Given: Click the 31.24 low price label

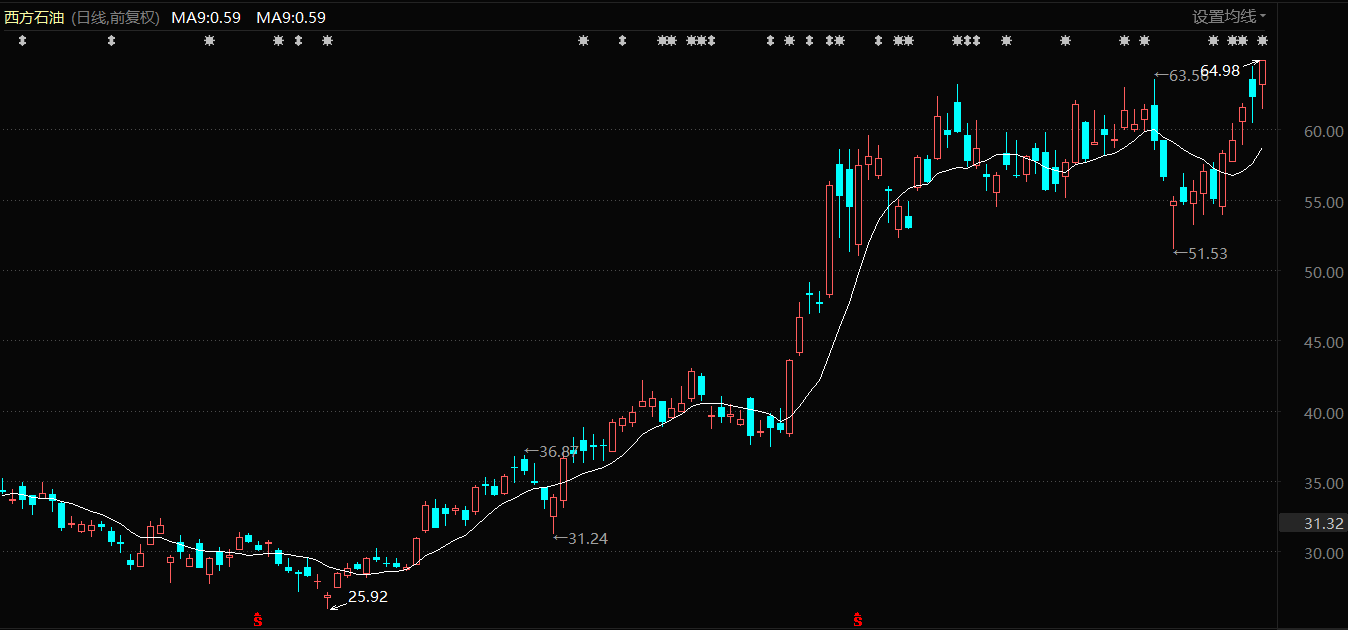Looking at the screenshot, I should coord(587,538).
